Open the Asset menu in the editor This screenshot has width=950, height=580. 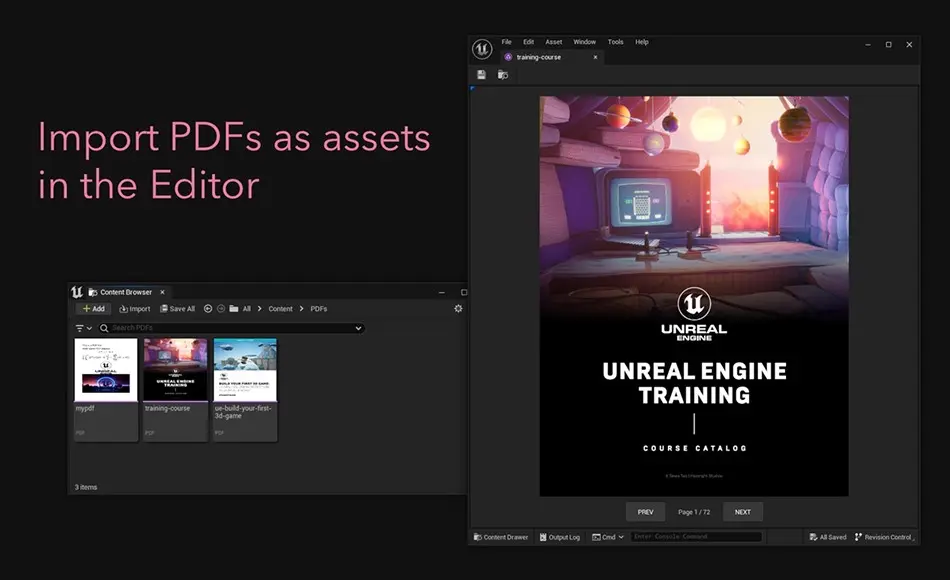tap(554, 42)
